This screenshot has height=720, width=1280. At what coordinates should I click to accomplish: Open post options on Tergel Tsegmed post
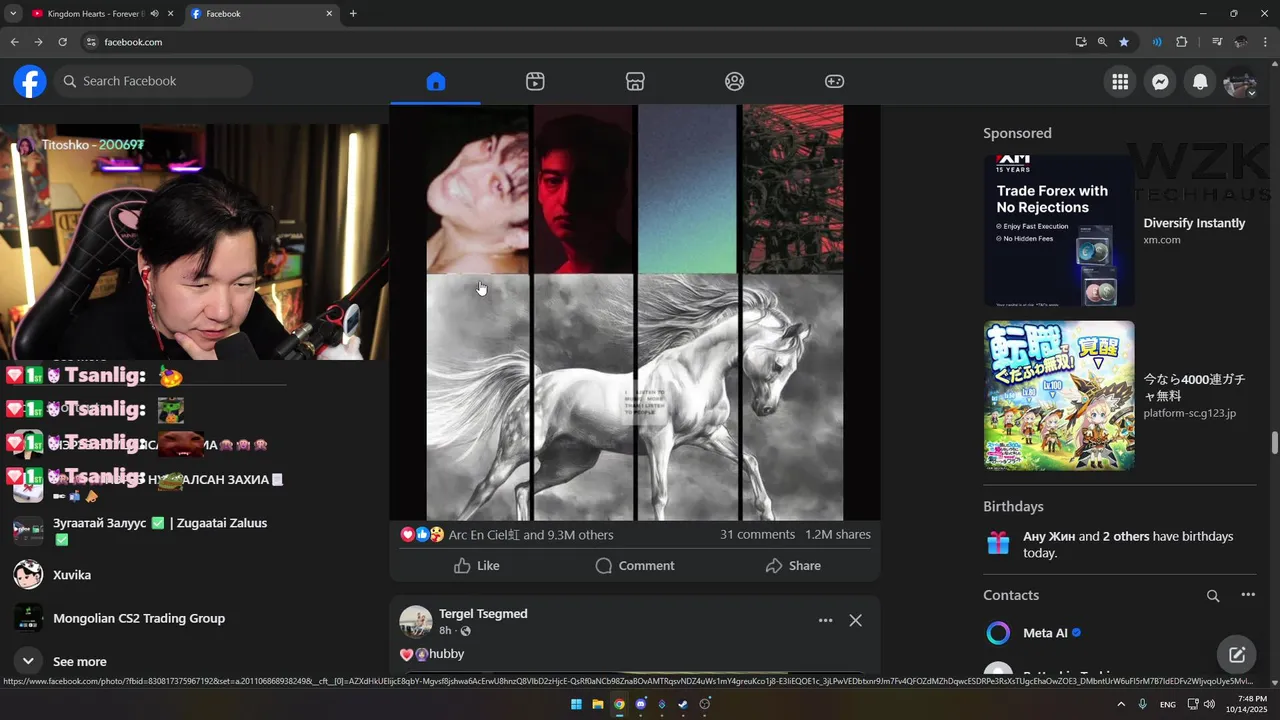825,621
